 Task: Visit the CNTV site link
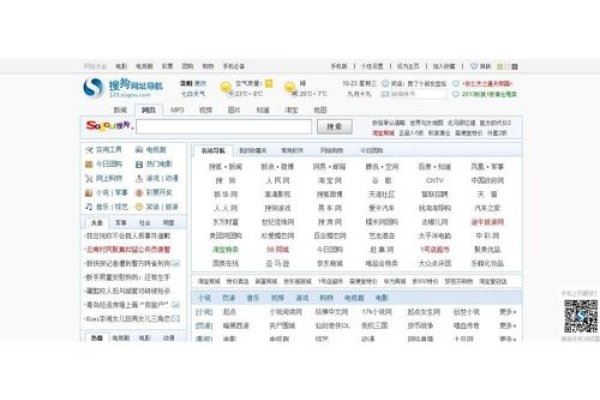click(x=434, y=180)
